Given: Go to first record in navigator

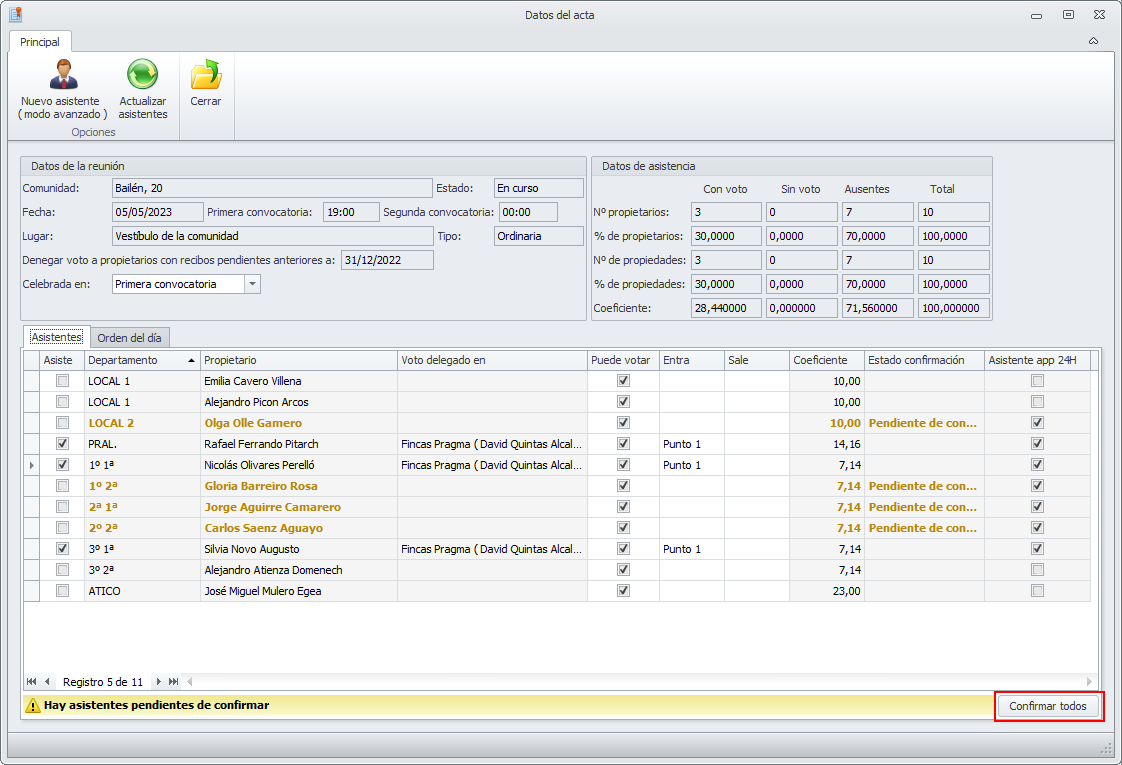Looking at the screenshot, I should point(32,682).
